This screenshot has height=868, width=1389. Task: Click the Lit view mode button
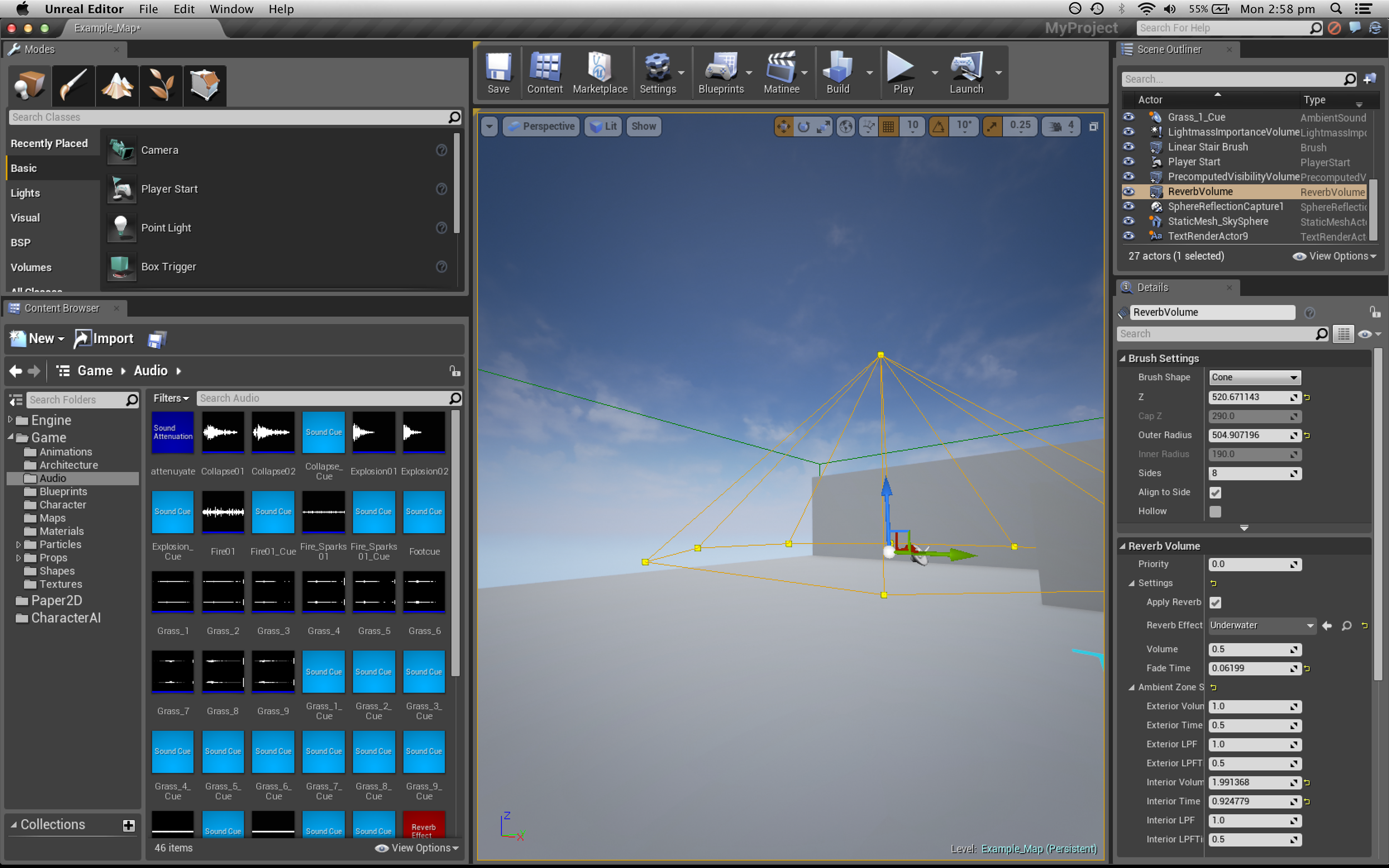coord(603,126)
